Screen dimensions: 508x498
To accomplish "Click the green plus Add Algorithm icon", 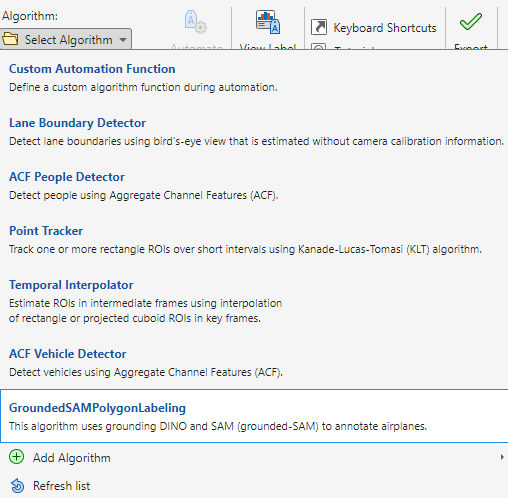I will [x=17, y=457].
